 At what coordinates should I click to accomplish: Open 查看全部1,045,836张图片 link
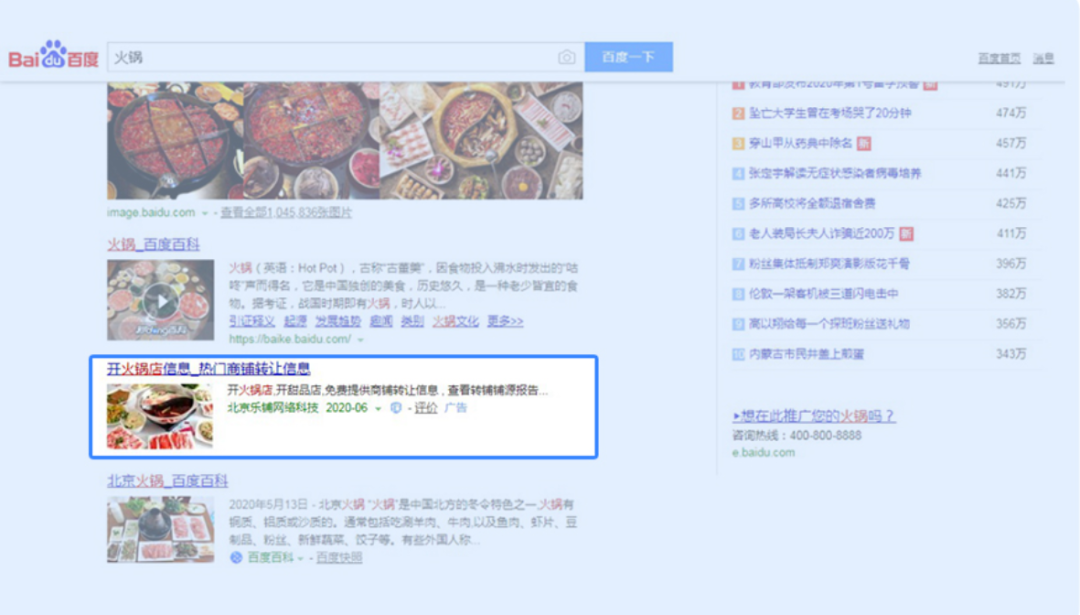click(286, 212)
